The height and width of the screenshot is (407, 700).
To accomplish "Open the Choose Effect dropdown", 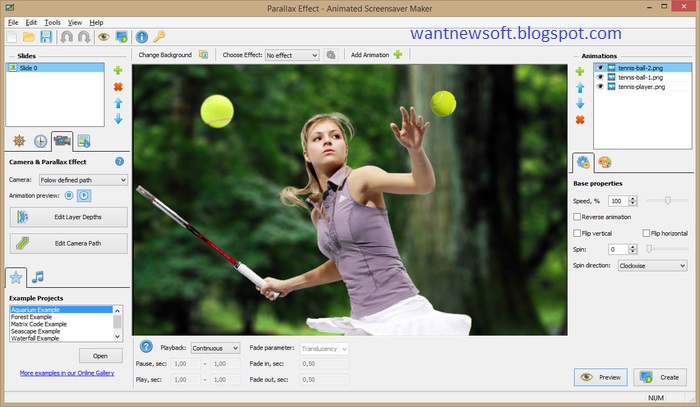I will (x=292, y=55).
